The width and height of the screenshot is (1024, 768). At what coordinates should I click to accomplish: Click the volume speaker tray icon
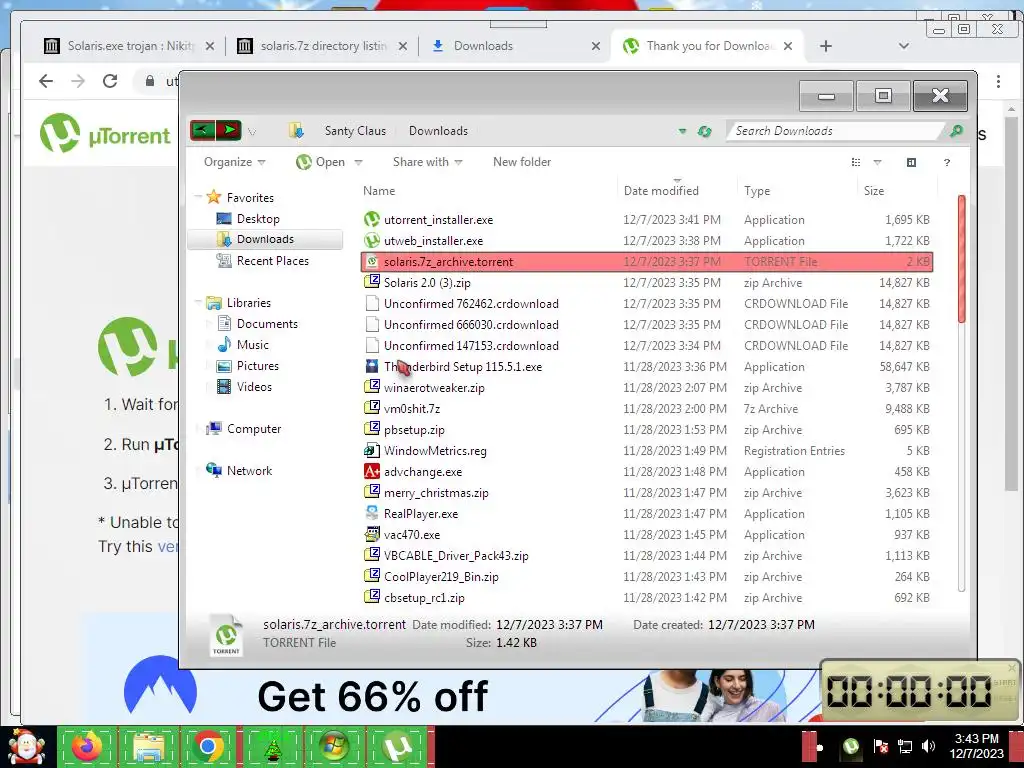(x=927, y=746)
